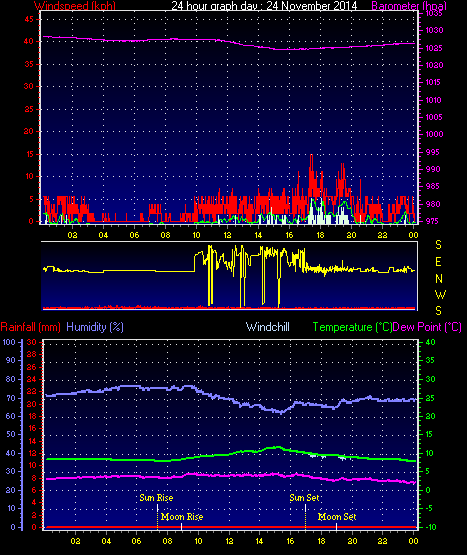Click the 'Sun Set' marker label
This screenshot has width=467, height=555.
(304, 498)
